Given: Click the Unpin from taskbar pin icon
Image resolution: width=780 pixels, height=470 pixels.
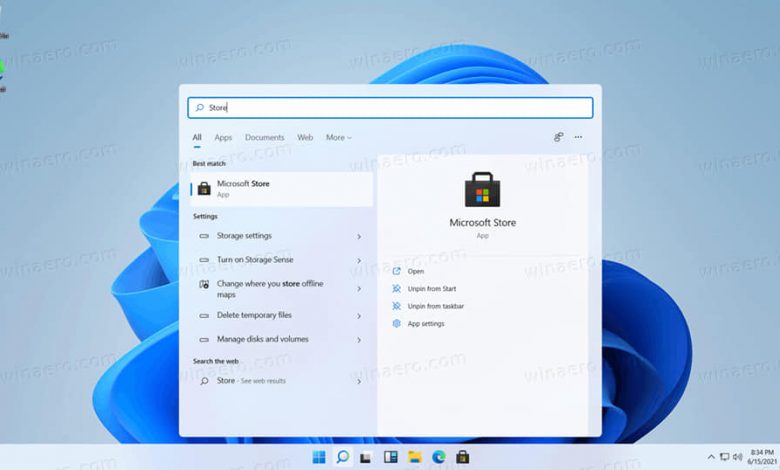Looking at the screenshot, I should [x=396, y=306].
